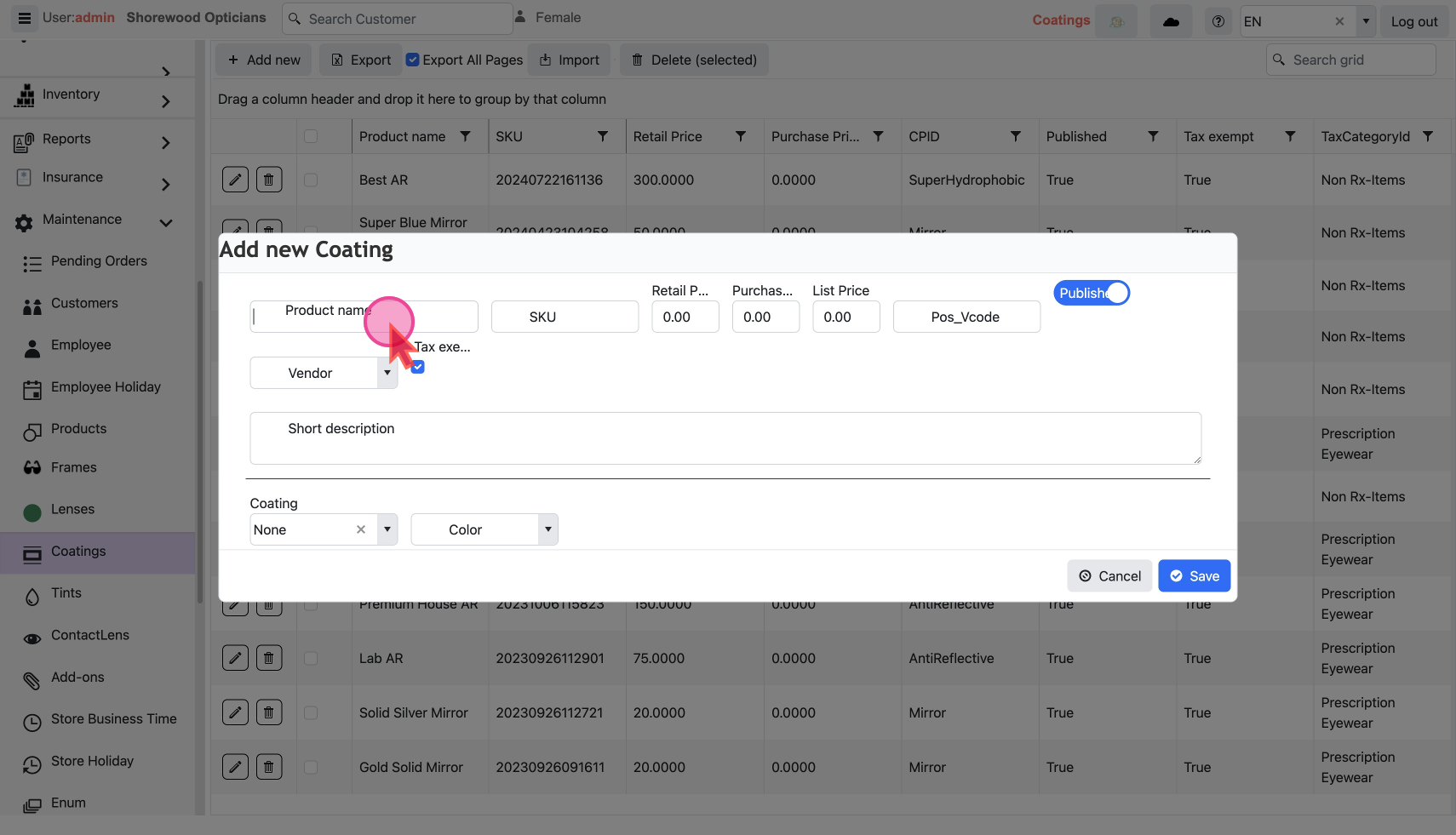Open the help question mark icon

pos(1218,22)
